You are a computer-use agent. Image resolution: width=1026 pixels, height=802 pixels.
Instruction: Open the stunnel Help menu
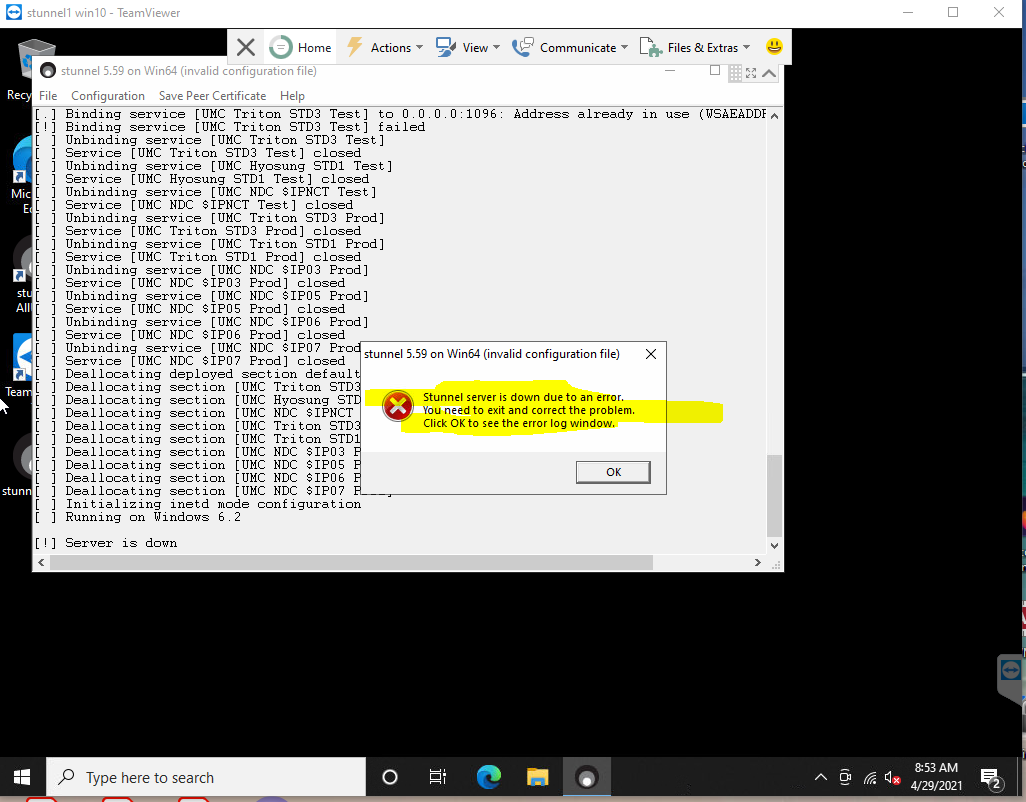(x=292, y=96)
